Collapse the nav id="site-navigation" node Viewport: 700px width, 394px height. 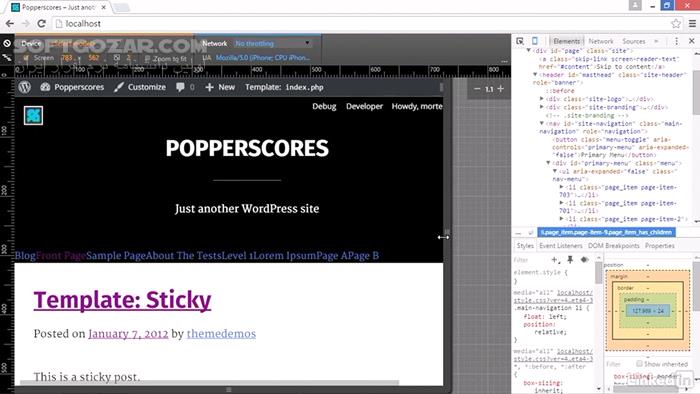click(542, 123)
